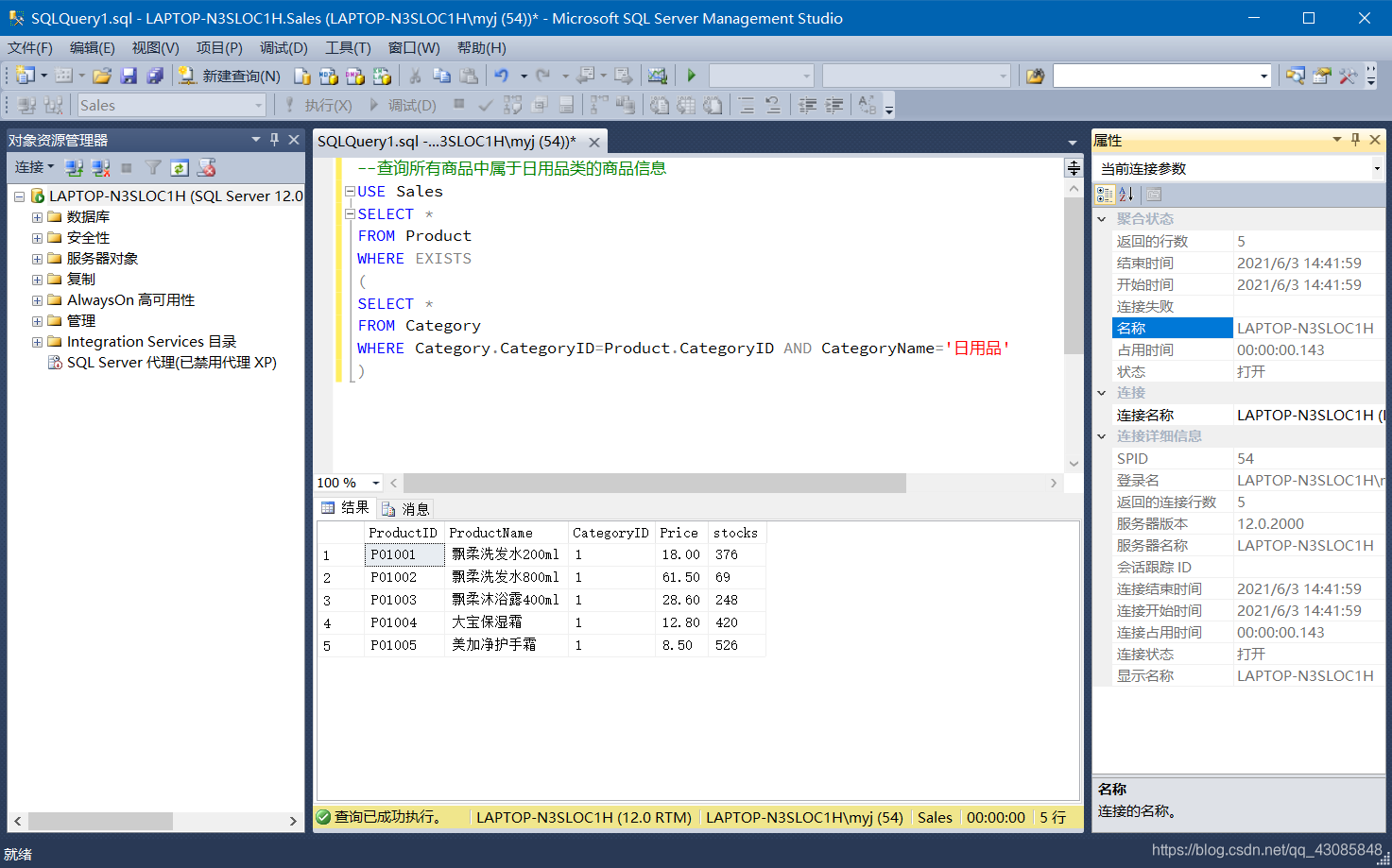Click Connect Object Explorer icon
The width and height of the screenshot is (1392, 868).
point(74,167)
